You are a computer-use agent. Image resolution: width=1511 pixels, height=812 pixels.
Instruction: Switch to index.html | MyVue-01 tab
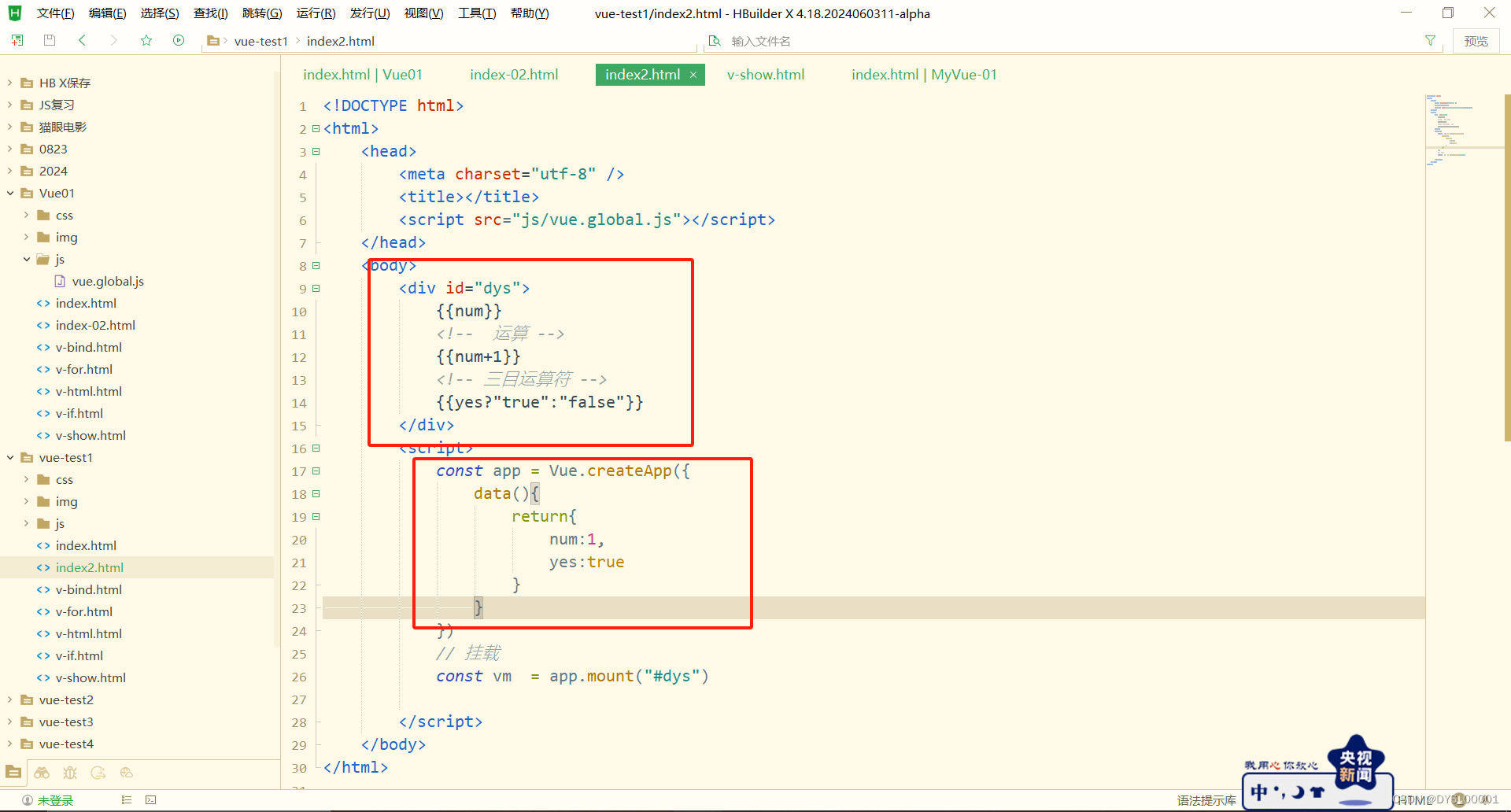[924, 75]
